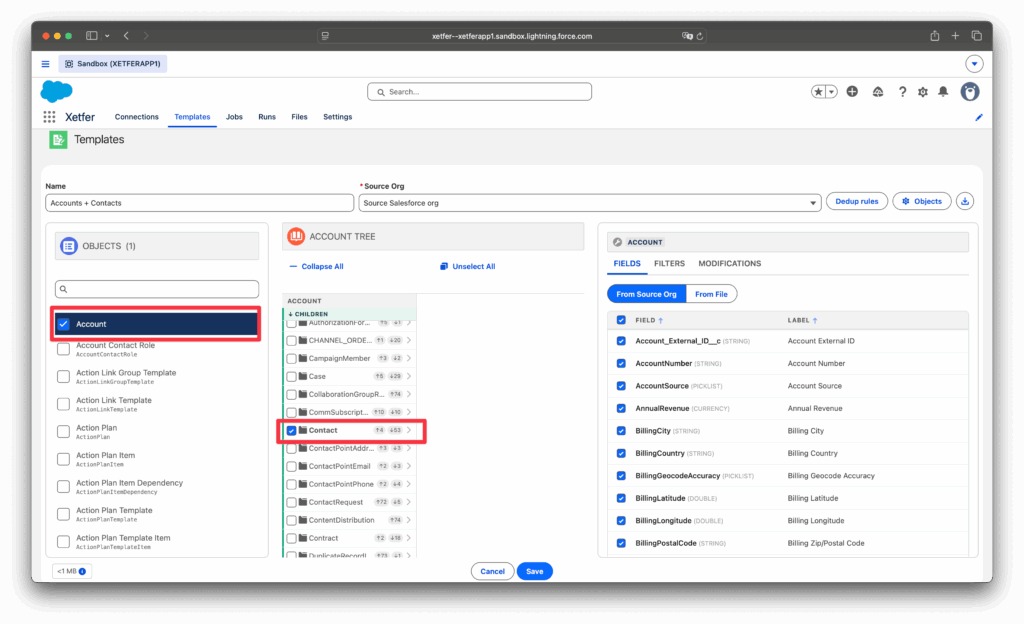Click the Safari share icon

(935, 36)
